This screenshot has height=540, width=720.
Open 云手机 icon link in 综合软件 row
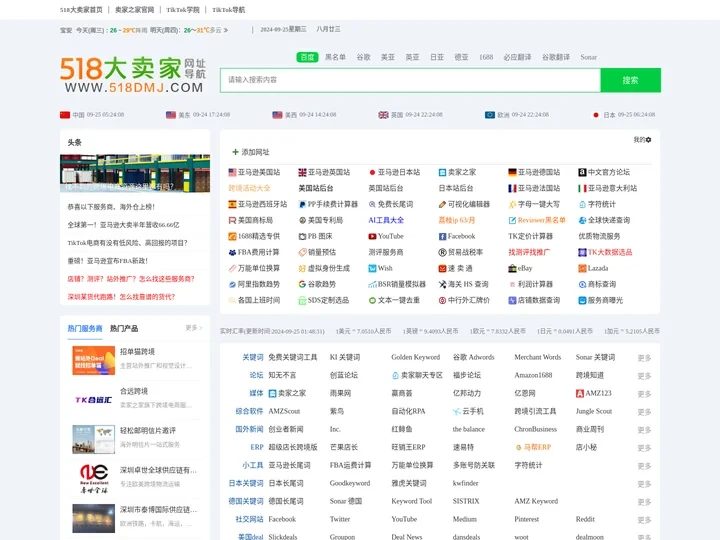[x=468, y=411]
